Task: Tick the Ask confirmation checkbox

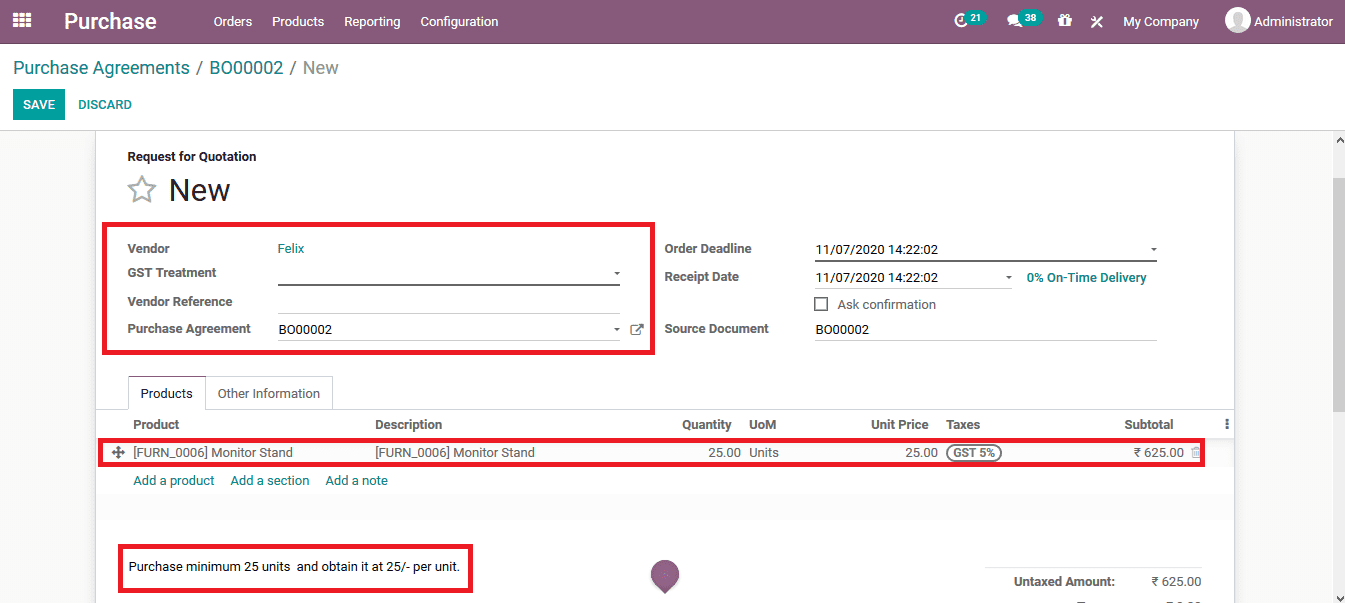Action: [821, 304]
